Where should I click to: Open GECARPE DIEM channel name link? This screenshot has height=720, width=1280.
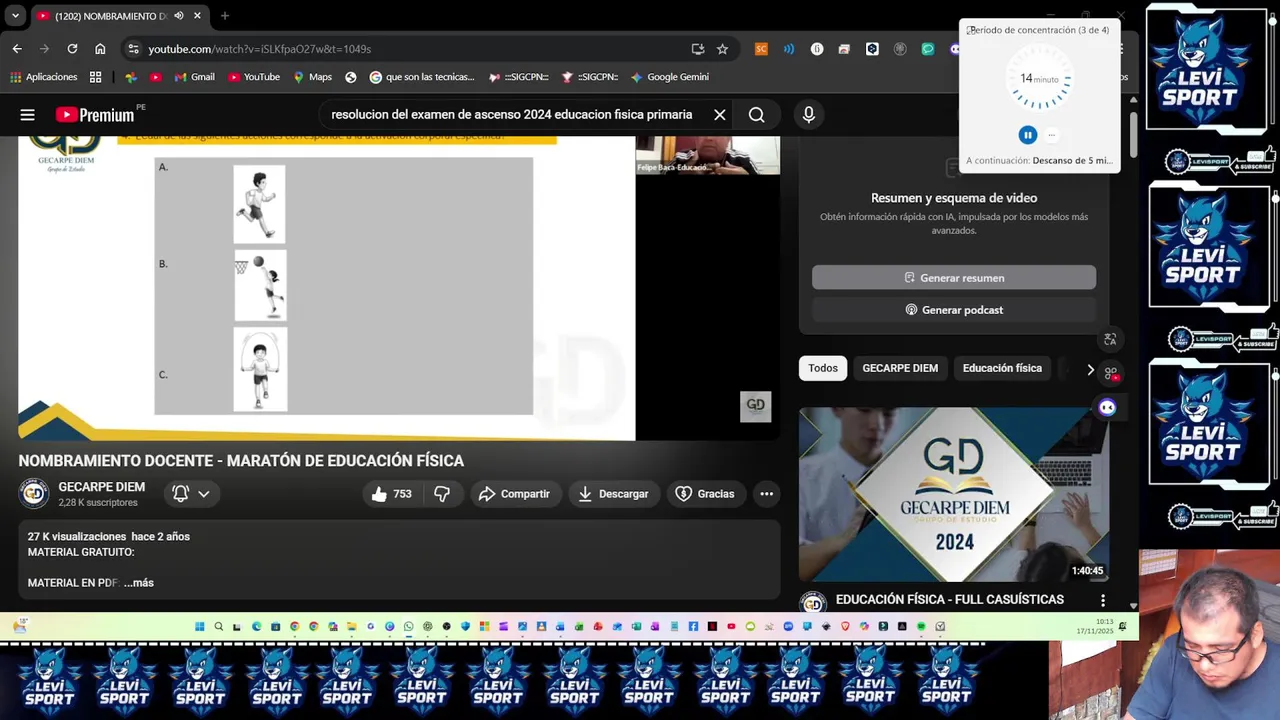coord(101,487)
